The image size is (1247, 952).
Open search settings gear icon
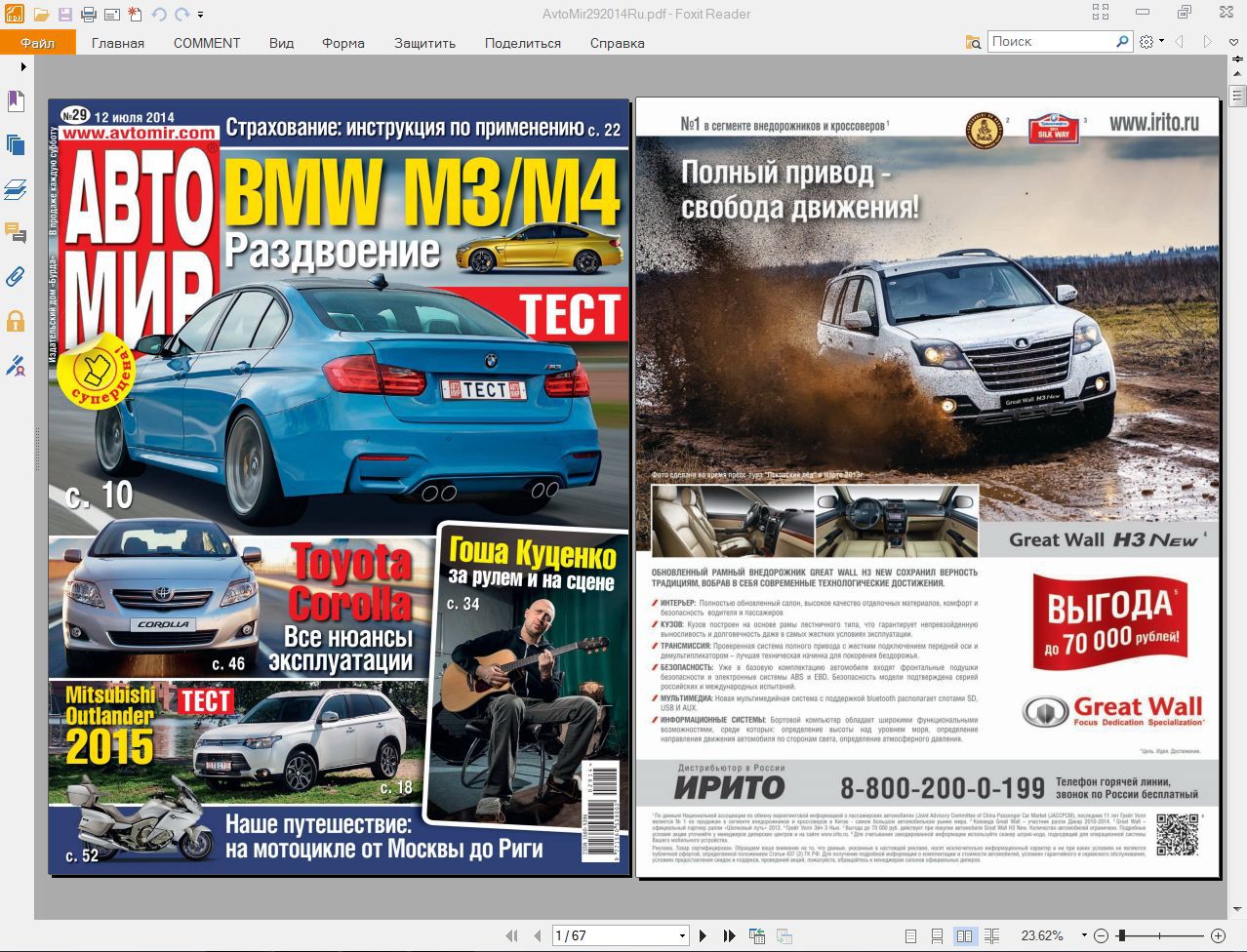1146,42
